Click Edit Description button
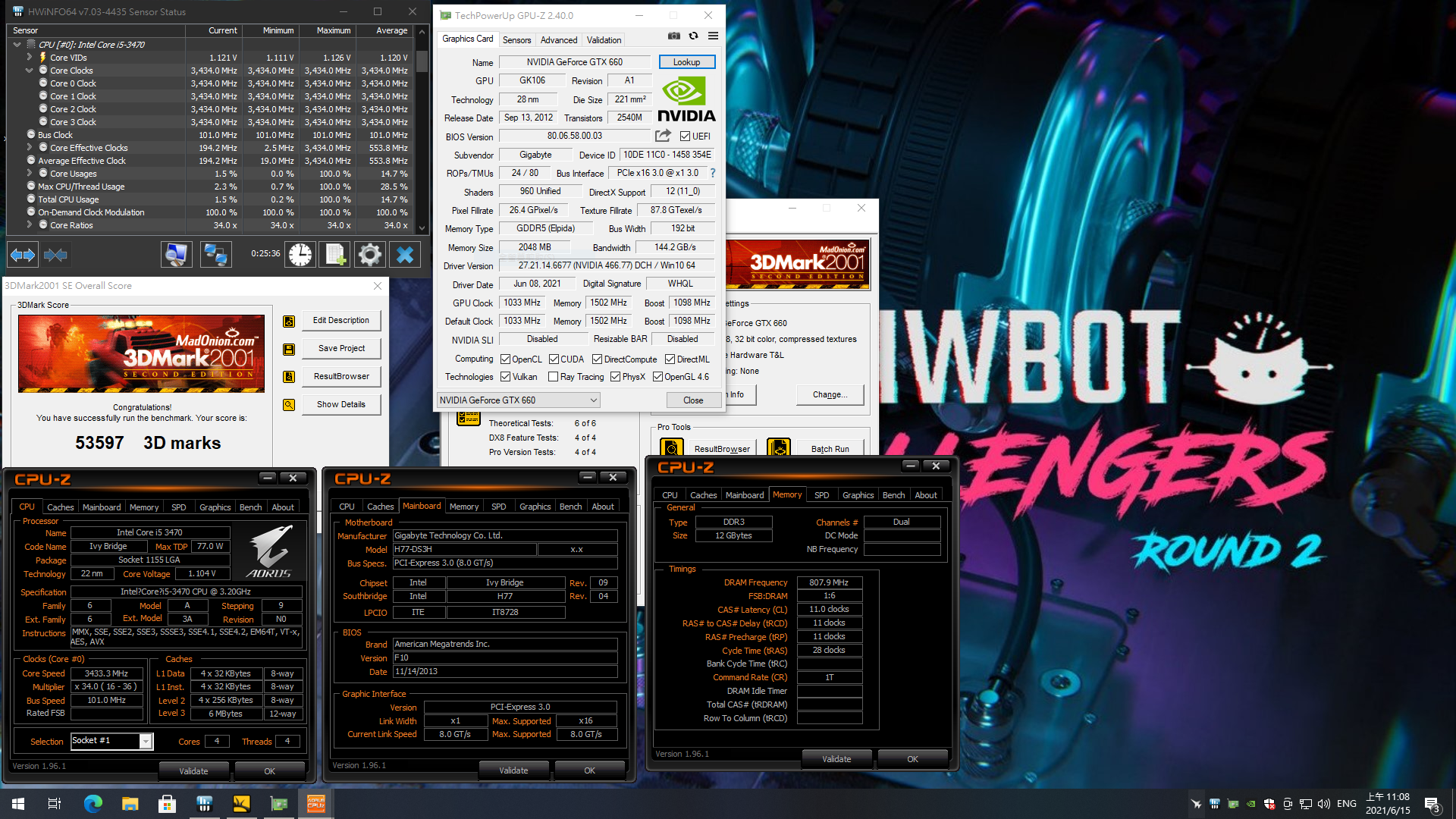The width and height of the screenshot is (1456, 819). [x=341, y=321]
